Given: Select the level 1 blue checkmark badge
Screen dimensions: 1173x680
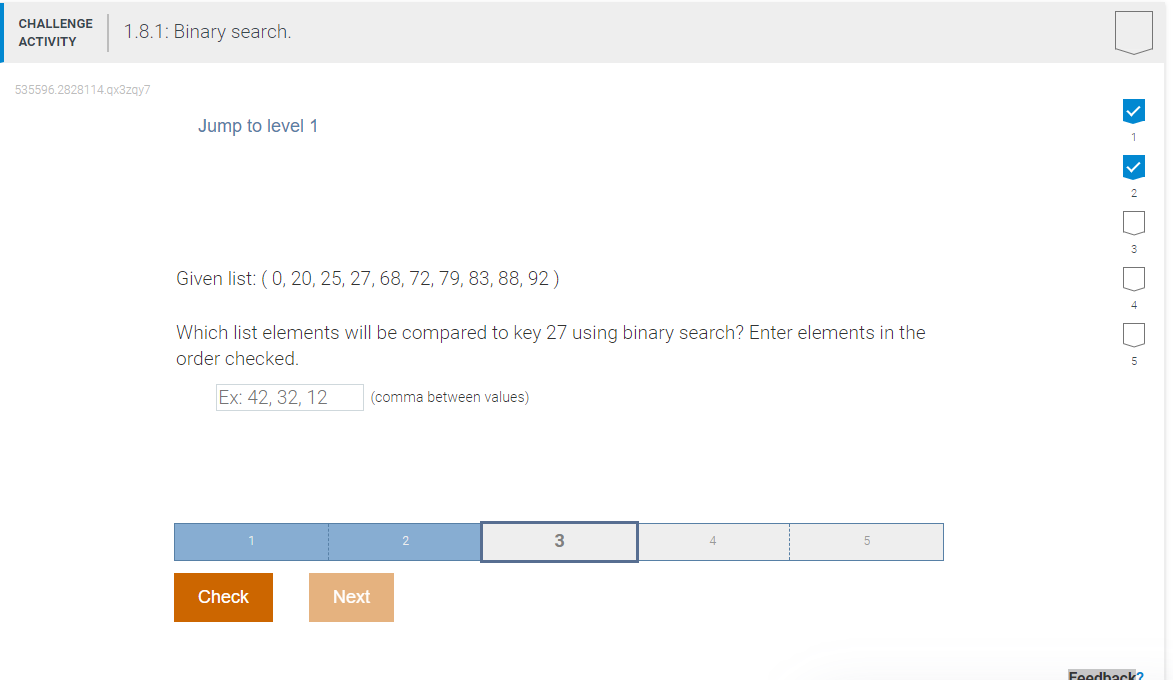Looking at the screenshot, I should (1133, 111).
